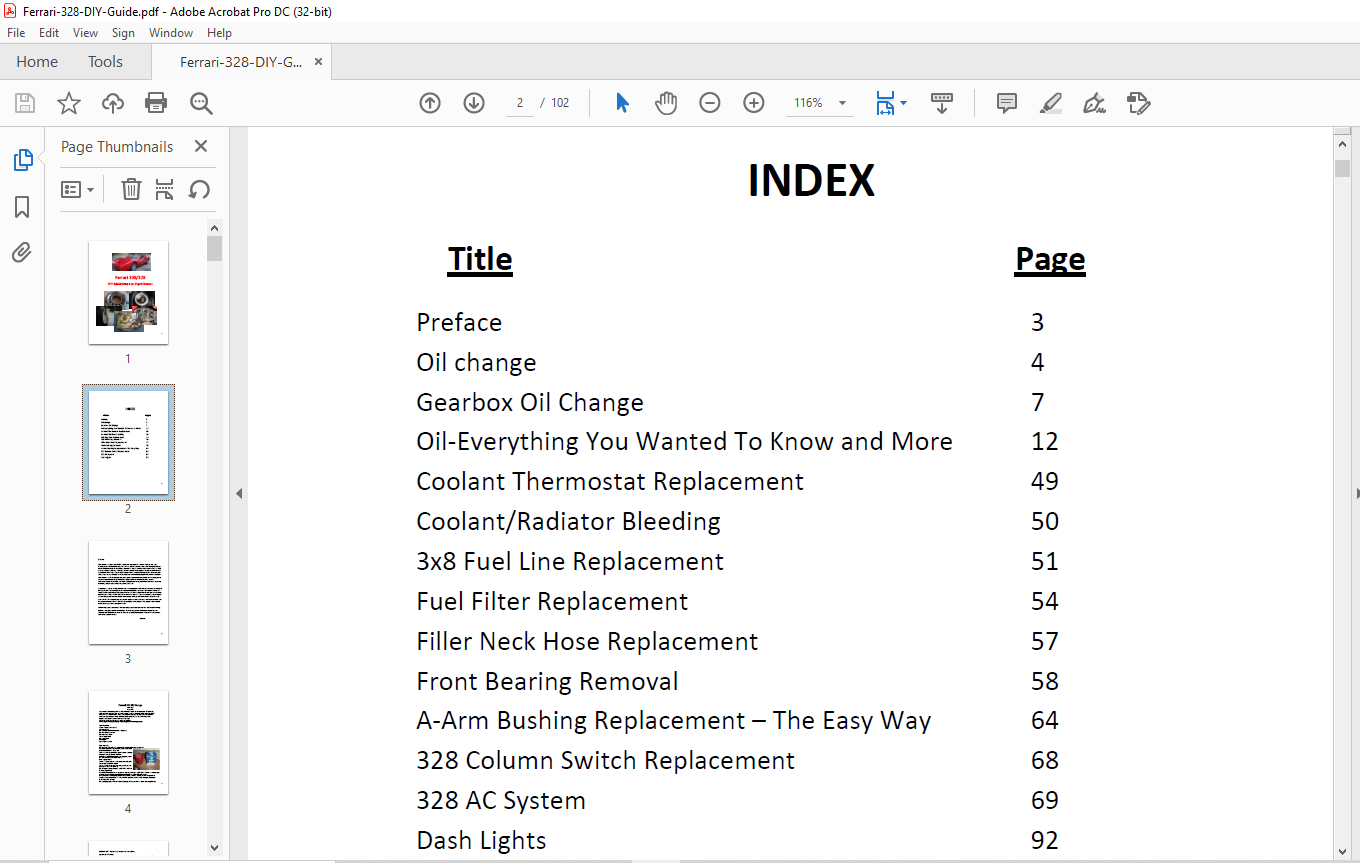Open the View menu

pyautogui.click(x=86, y=33)
